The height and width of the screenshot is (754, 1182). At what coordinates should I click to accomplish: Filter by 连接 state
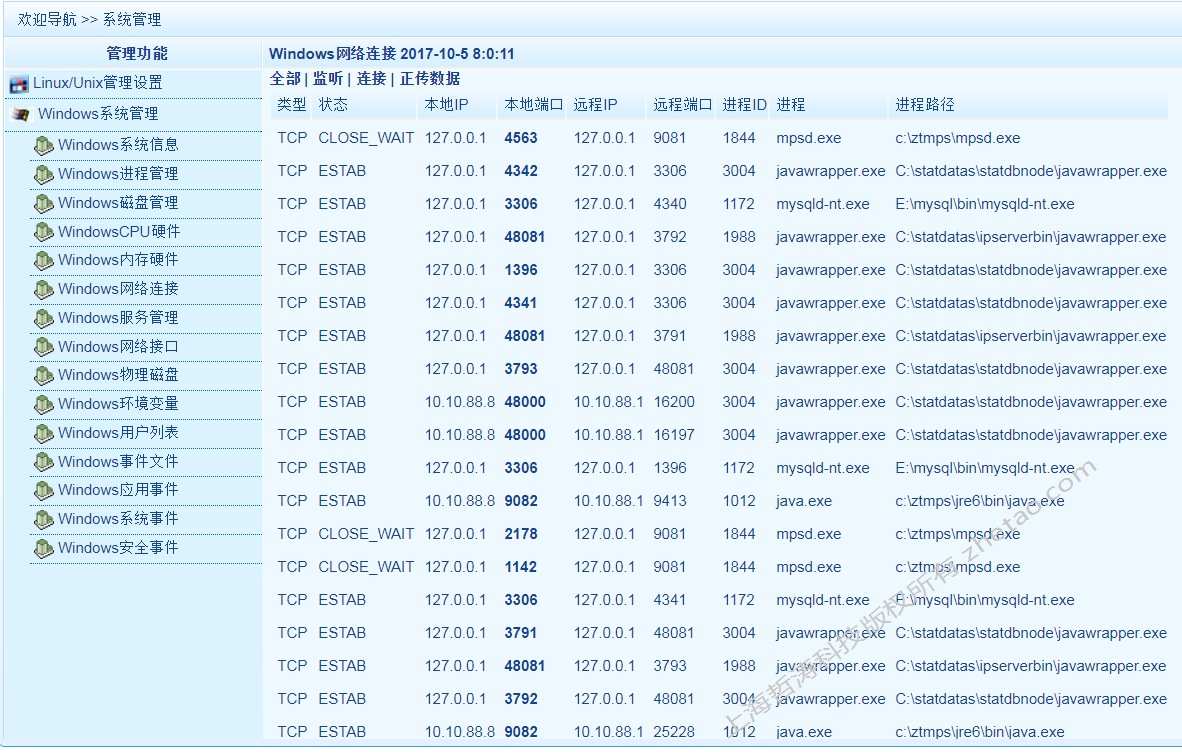pyautogui.click(x=371, y=78)
